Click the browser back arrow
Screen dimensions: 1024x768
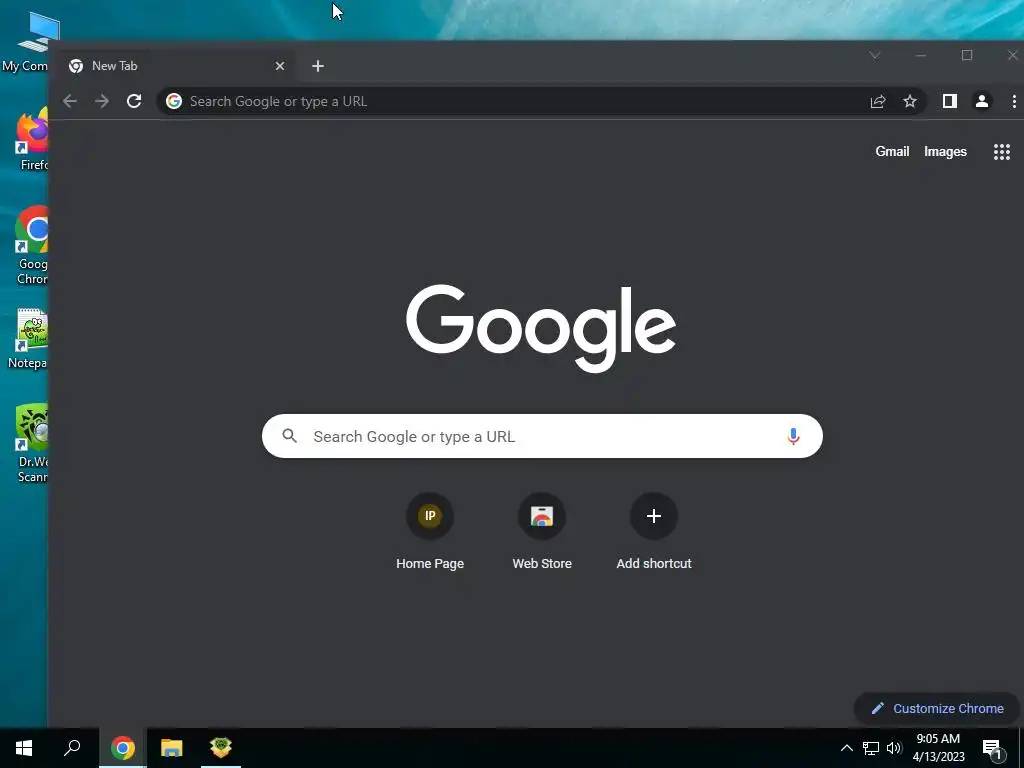(x=70, y=101)
